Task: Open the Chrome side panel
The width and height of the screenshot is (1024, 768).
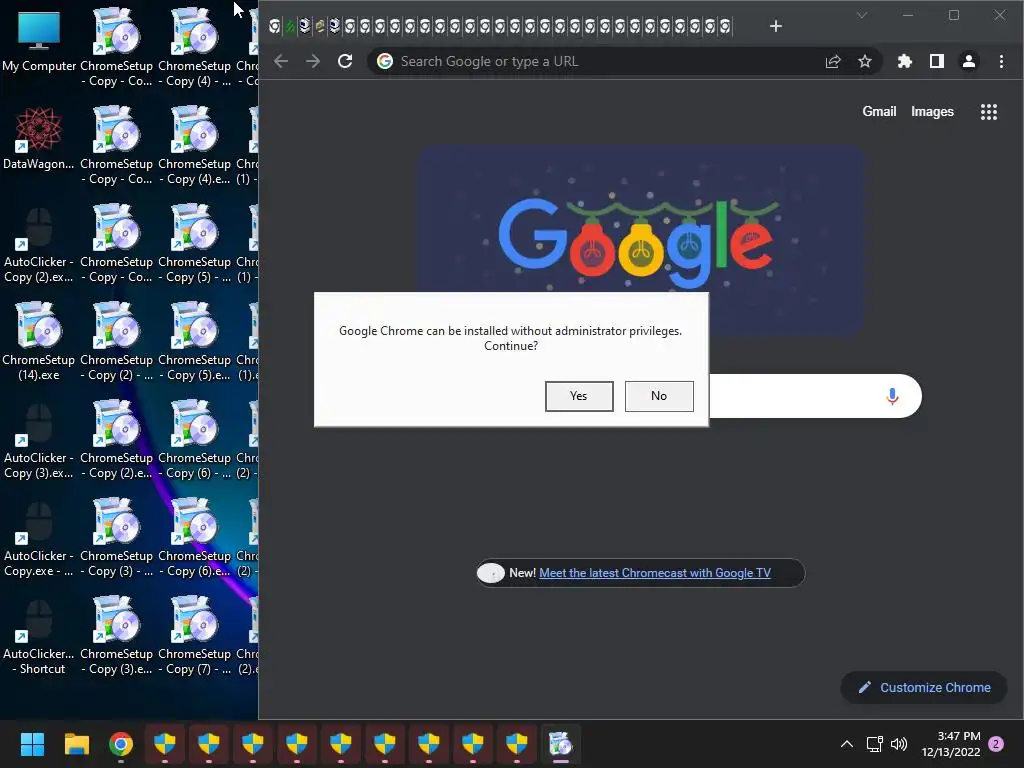Action: pyautogui.click(x=936, y=61)
